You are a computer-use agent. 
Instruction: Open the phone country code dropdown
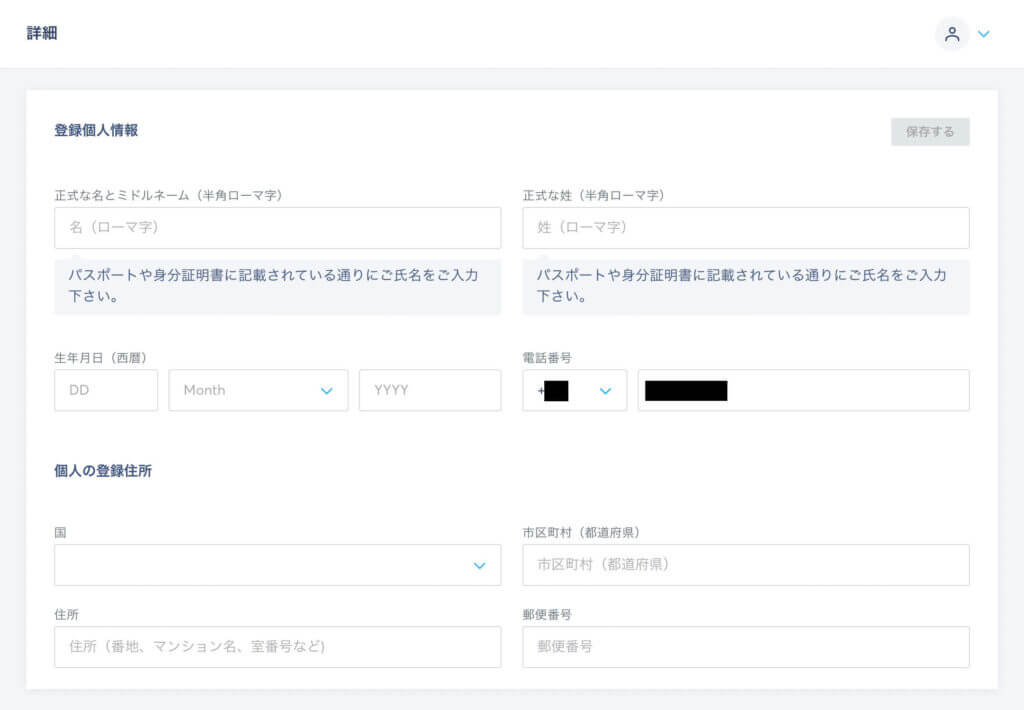click(575, 390)
